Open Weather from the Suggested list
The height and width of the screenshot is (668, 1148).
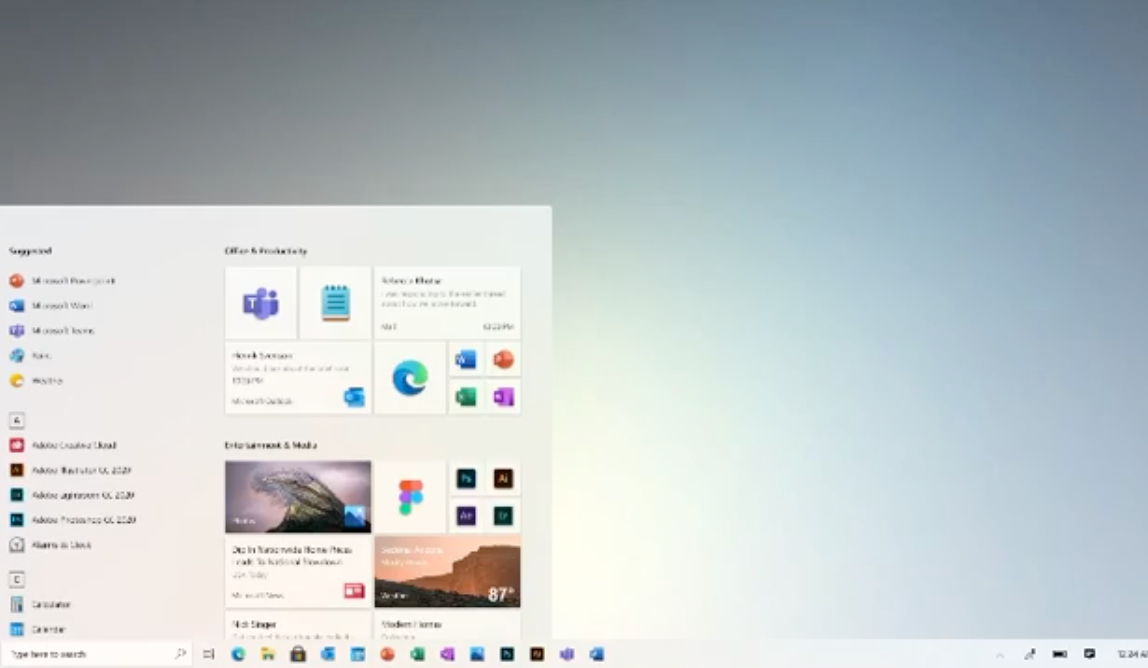coord(36,380)
